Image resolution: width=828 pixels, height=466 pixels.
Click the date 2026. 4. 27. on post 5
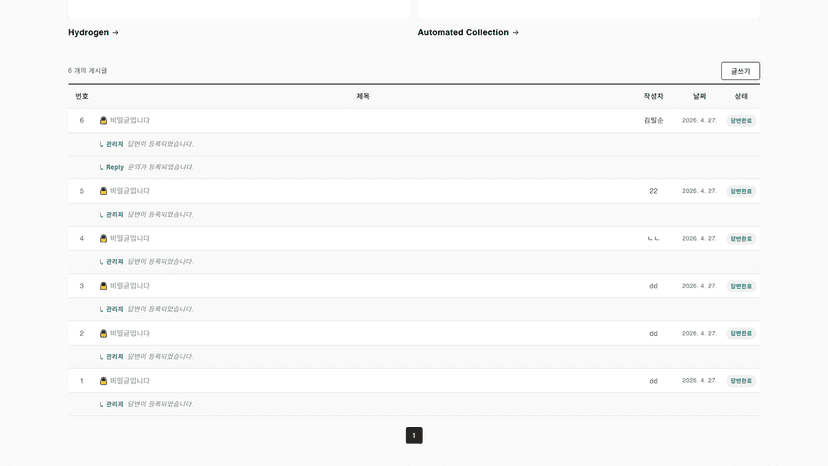[699, 191]
